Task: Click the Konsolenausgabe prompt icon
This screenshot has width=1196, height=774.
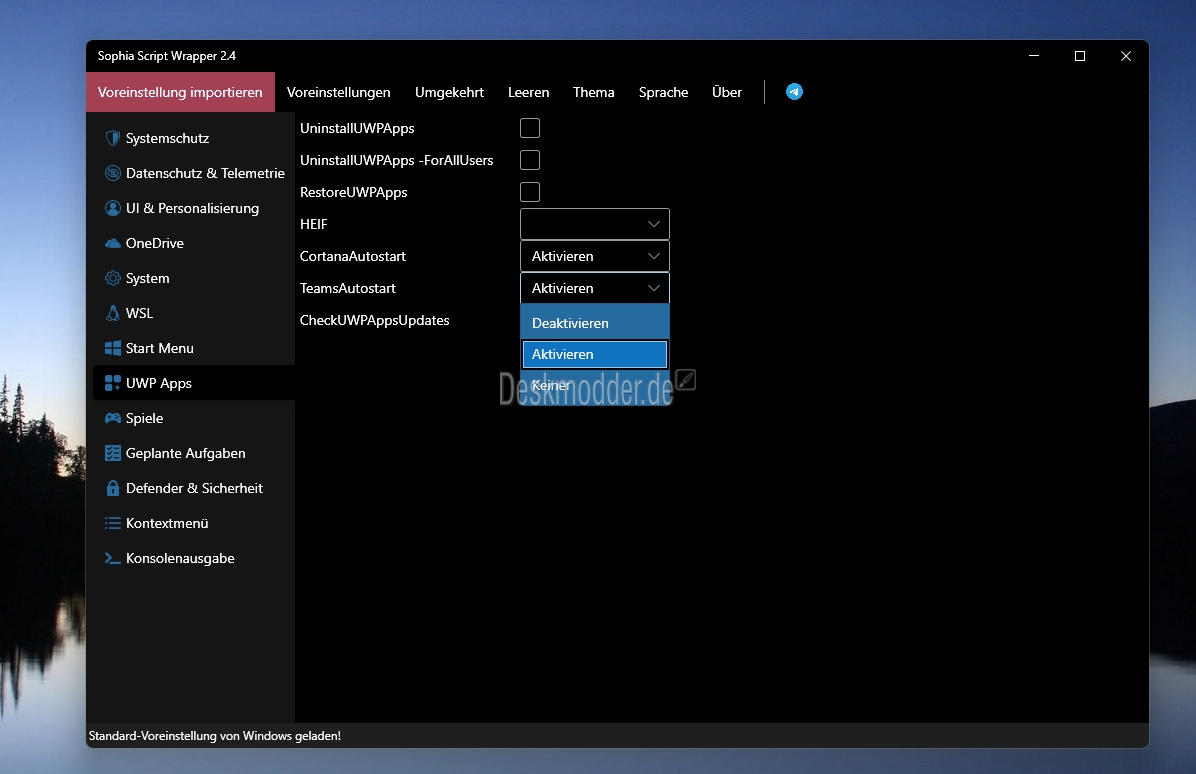Action: 113,558
